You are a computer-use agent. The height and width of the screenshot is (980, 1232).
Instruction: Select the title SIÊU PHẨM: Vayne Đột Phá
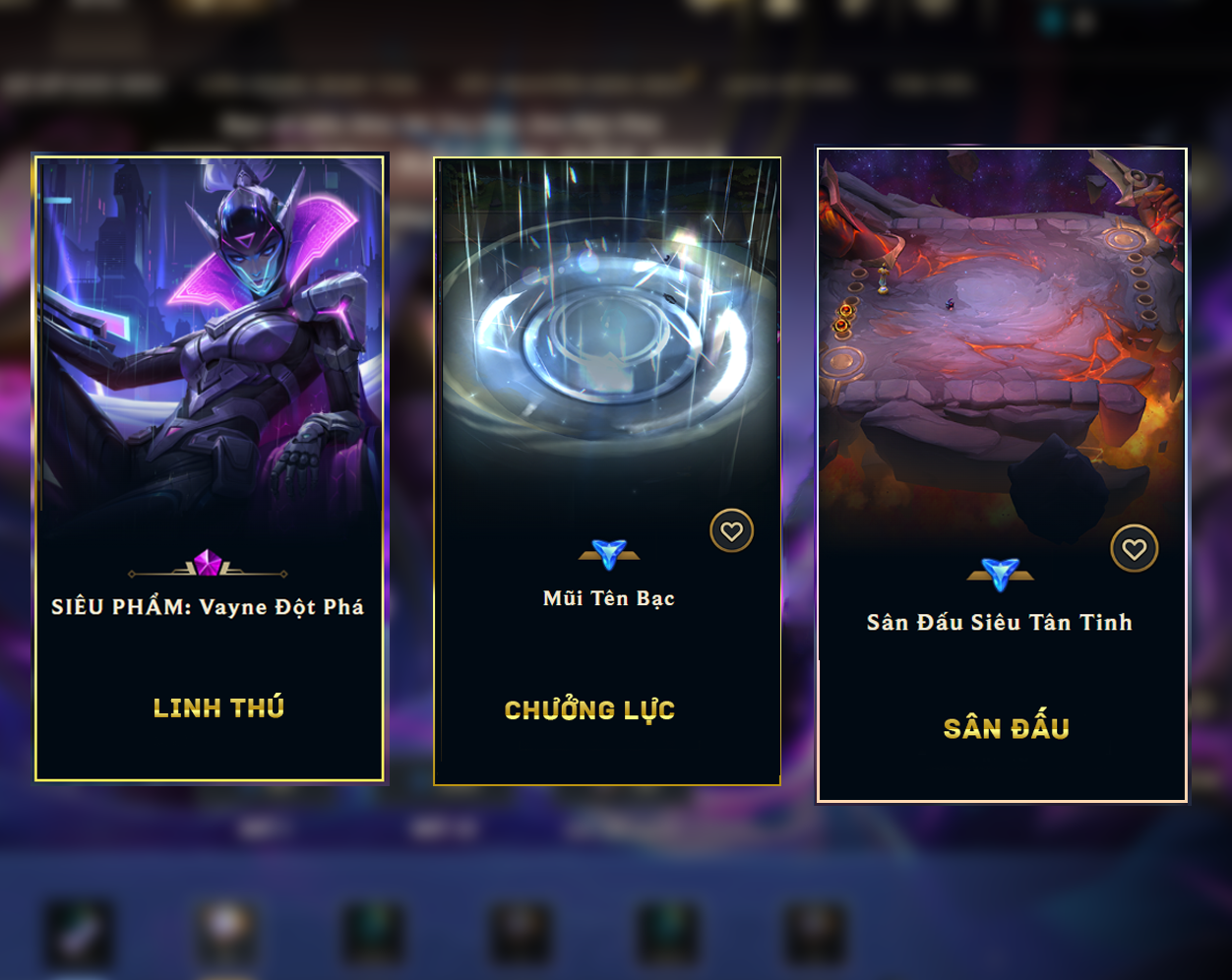point(208,607)
